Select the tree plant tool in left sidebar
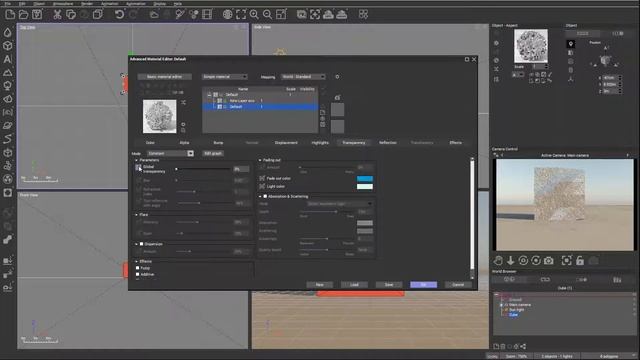Image resolution: width=640 pixels, height=360 pixels. click(7, 86)
